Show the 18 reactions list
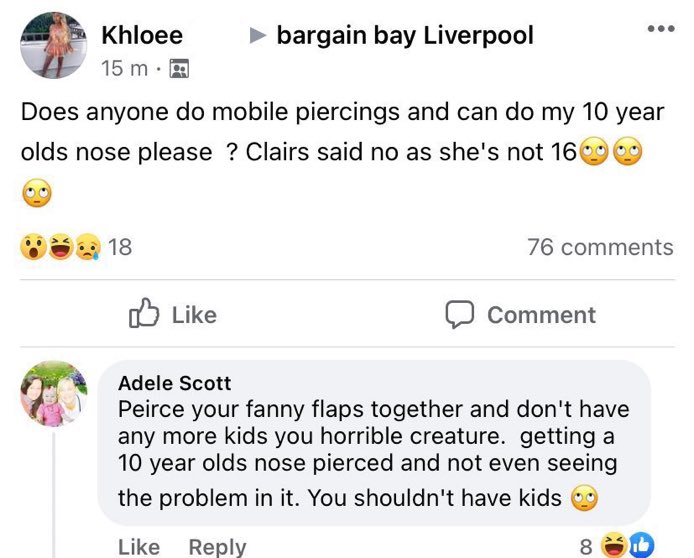Viewport: 694px width, 558px height. pyautogui.click(x=120, y=247)
